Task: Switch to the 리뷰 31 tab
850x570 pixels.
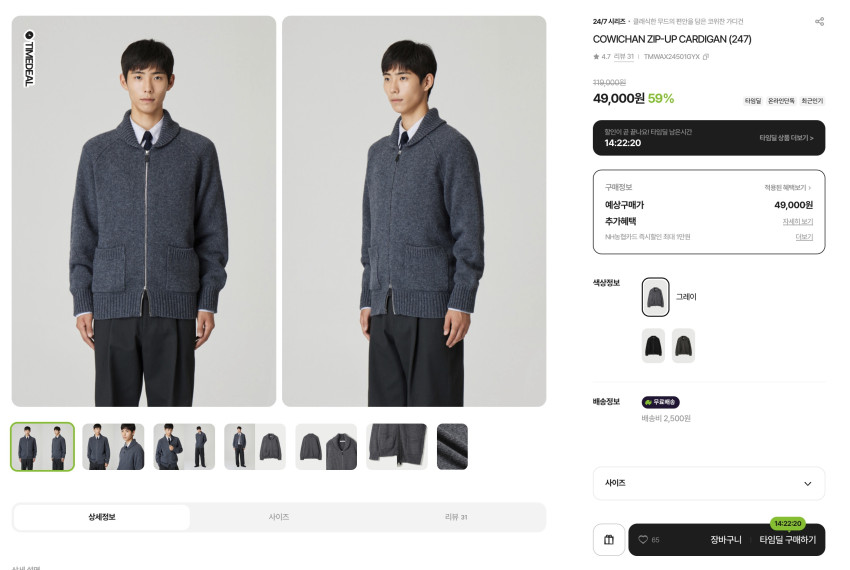Action: pos(456,517)
